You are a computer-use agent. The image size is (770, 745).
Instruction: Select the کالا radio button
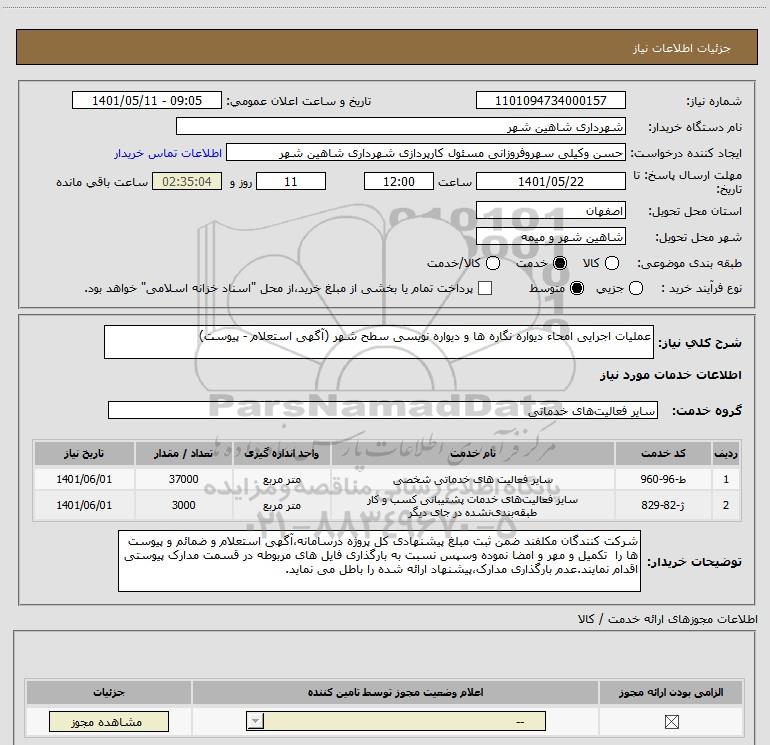point(612,263)
